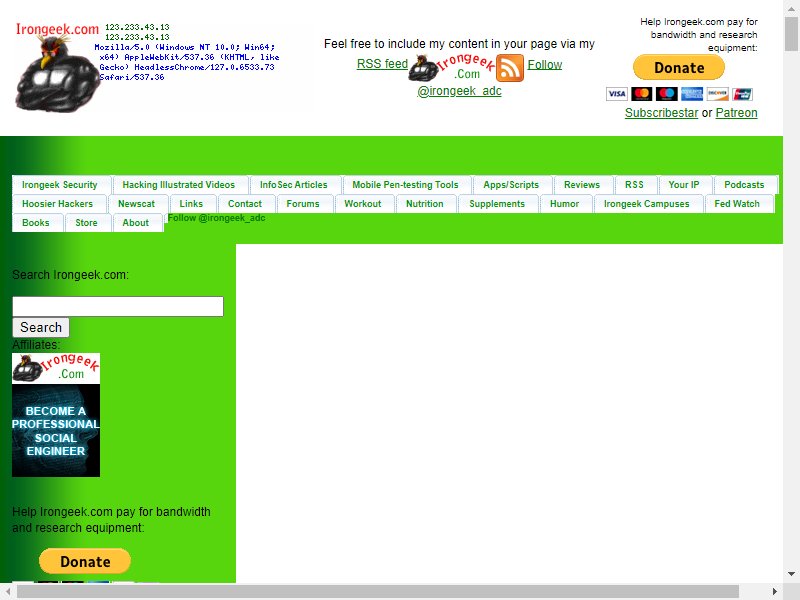Click the Irongeek.com mascot logo in header
Screen dimensions: 800x600
(57, 67)
